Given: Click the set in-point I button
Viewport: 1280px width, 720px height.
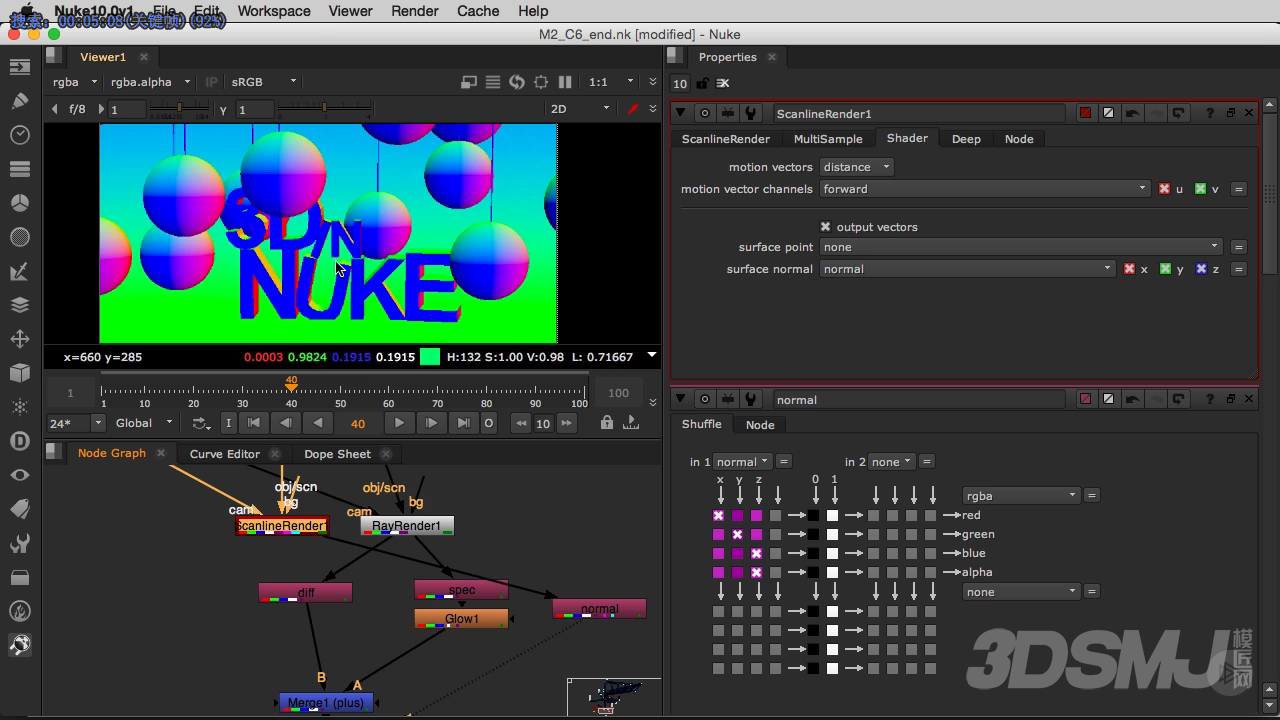Looking at the screenshot, I should pos(228,423).
